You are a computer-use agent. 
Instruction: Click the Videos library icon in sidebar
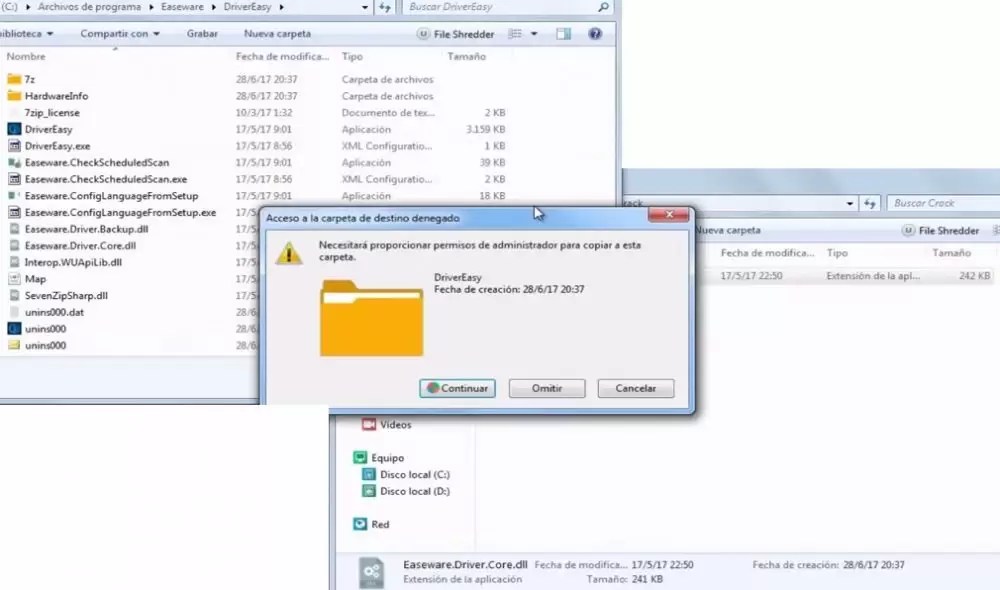pos(369,424)
